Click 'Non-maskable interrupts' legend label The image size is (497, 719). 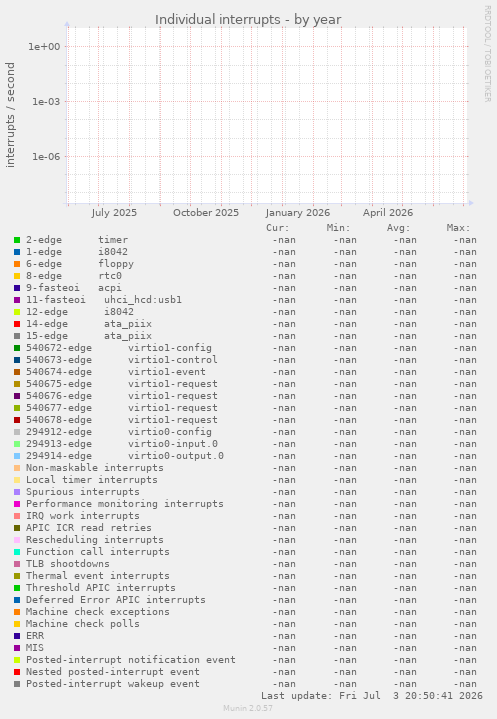(94, 468)
